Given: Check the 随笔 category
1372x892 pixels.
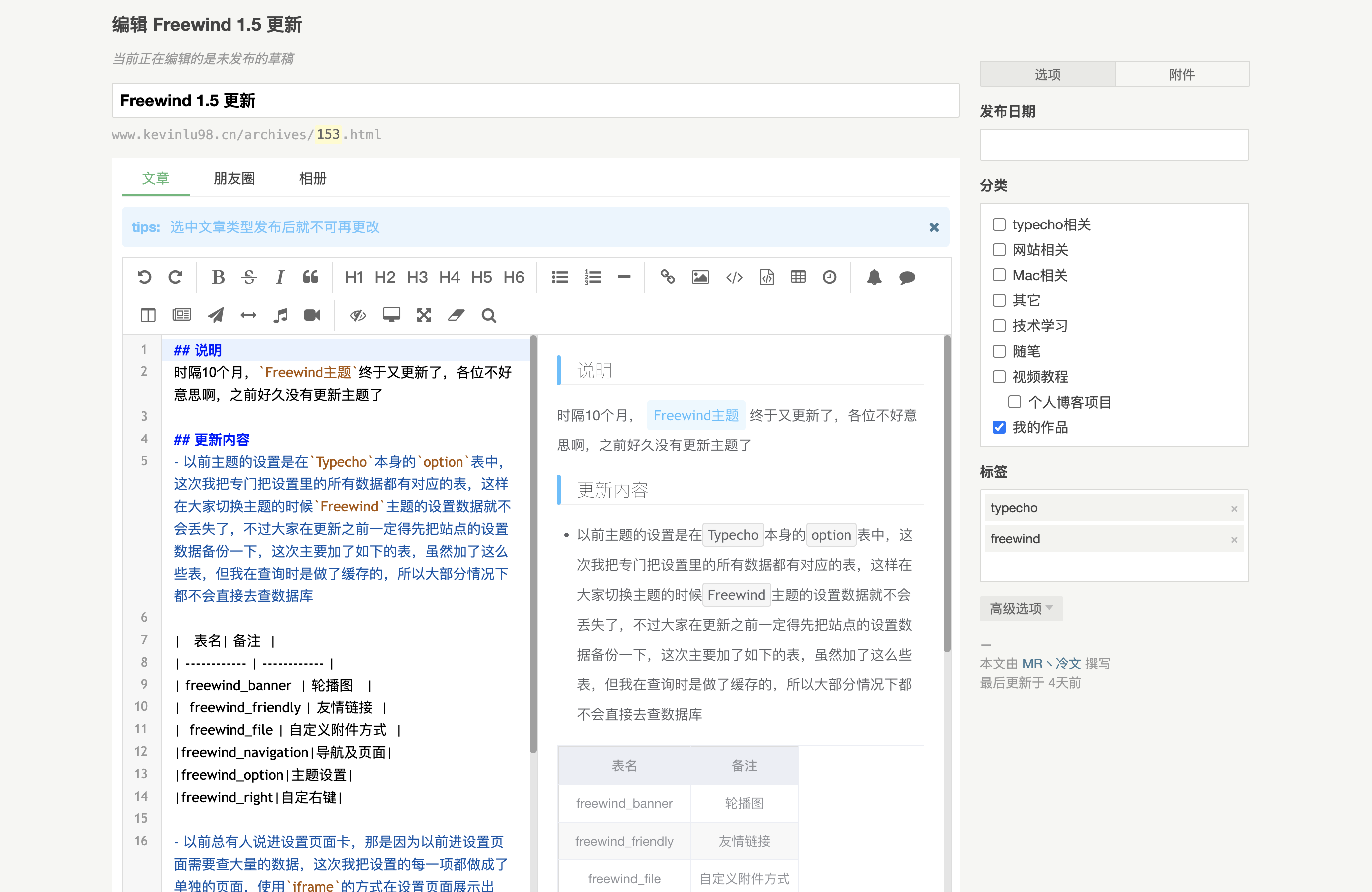Looking at the screenshot, I should [998, 351].
